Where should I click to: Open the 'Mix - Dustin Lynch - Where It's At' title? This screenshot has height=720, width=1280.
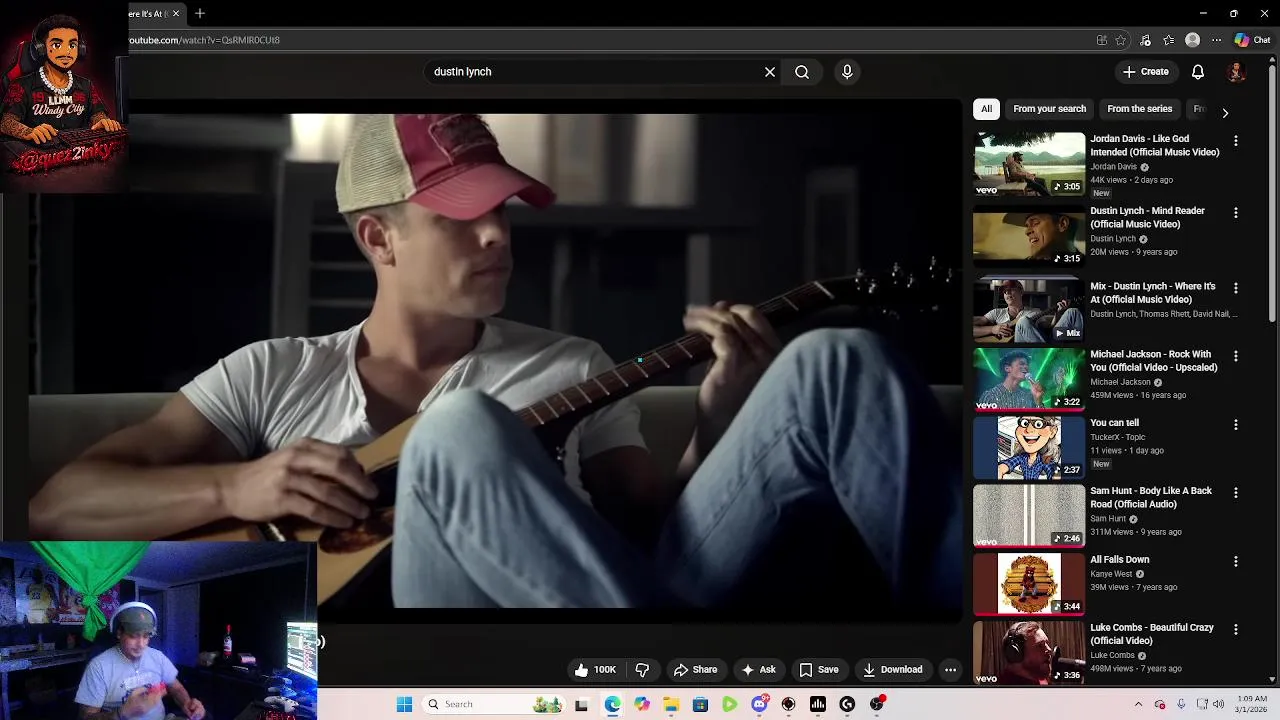(1153, 293)
